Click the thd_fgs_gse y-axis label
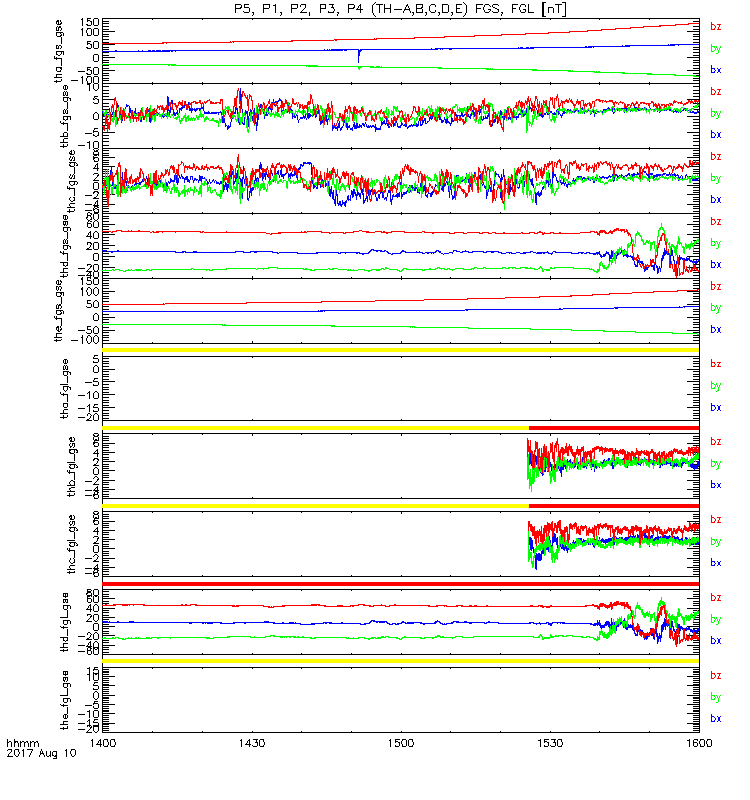 (65, 246)
